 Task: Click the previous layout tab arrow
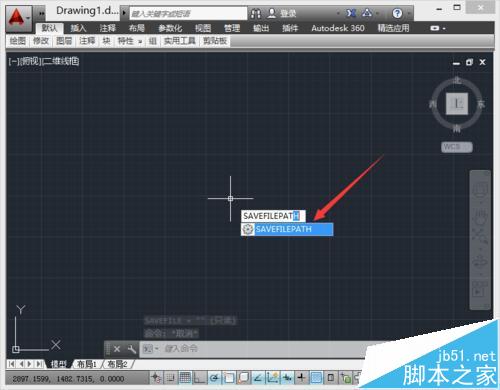[21, 364]
